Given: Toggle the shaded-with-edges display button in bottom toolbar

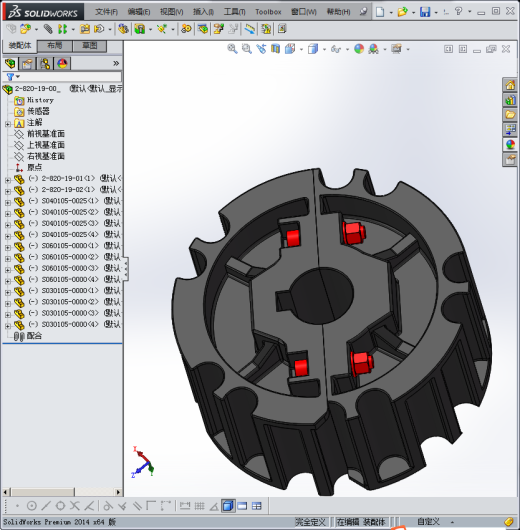Looking at the screenshot, I should [x=228, y=506].
